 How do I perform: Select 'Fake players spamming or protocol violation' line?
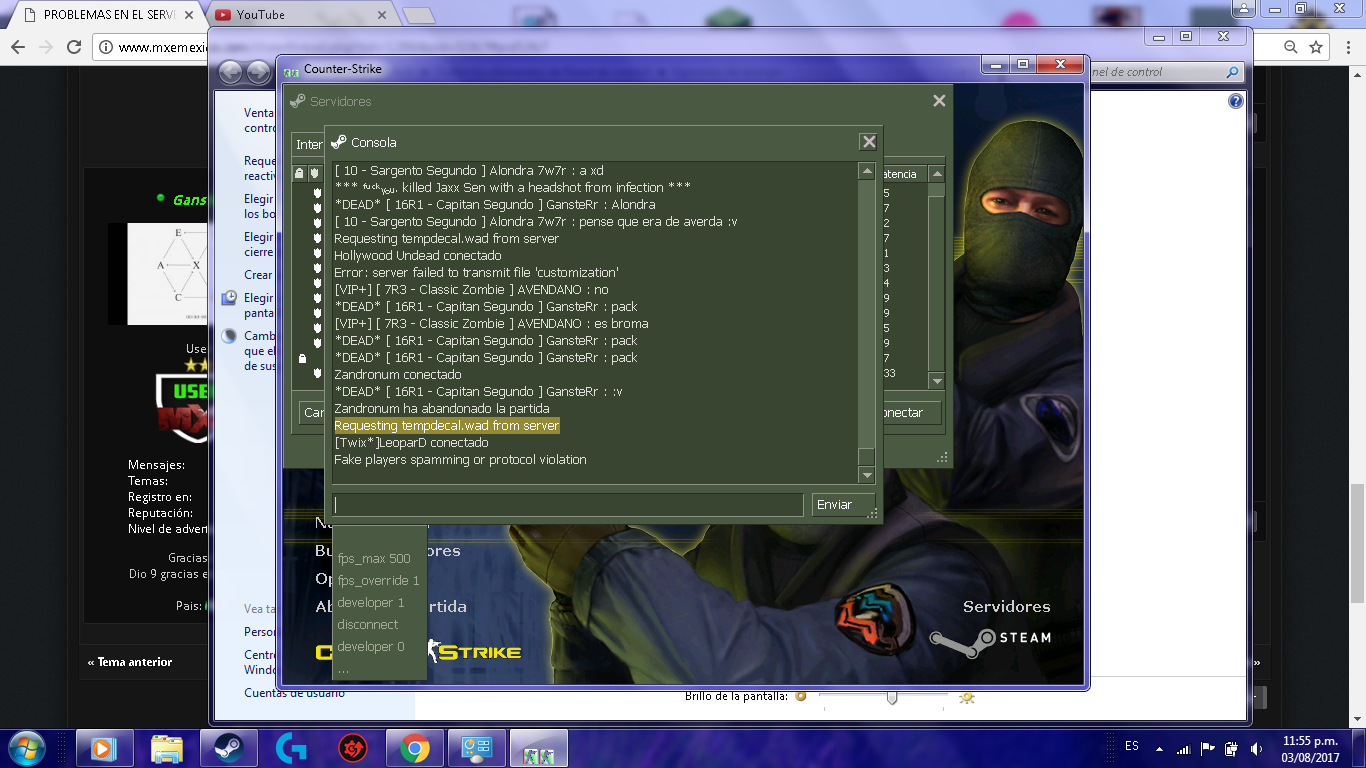click(x=460, y=460)
